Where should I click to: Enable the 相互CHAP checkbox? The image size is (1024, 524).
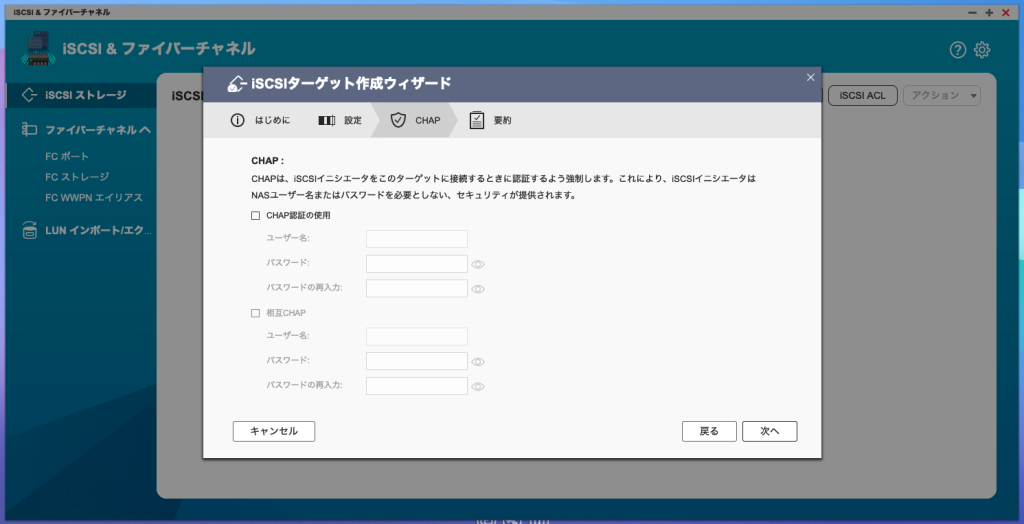[256, 313]
